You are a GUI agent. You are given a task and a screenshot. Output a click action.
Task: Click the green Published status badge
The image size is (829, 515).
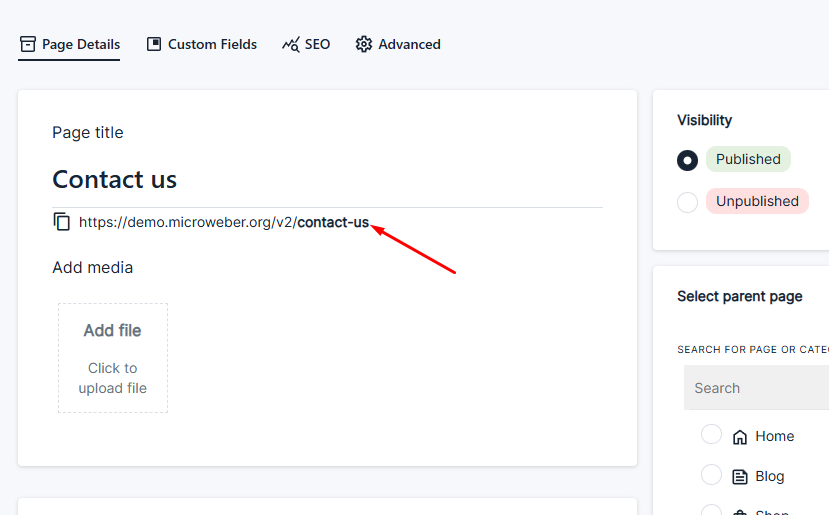tap(748, 159)
